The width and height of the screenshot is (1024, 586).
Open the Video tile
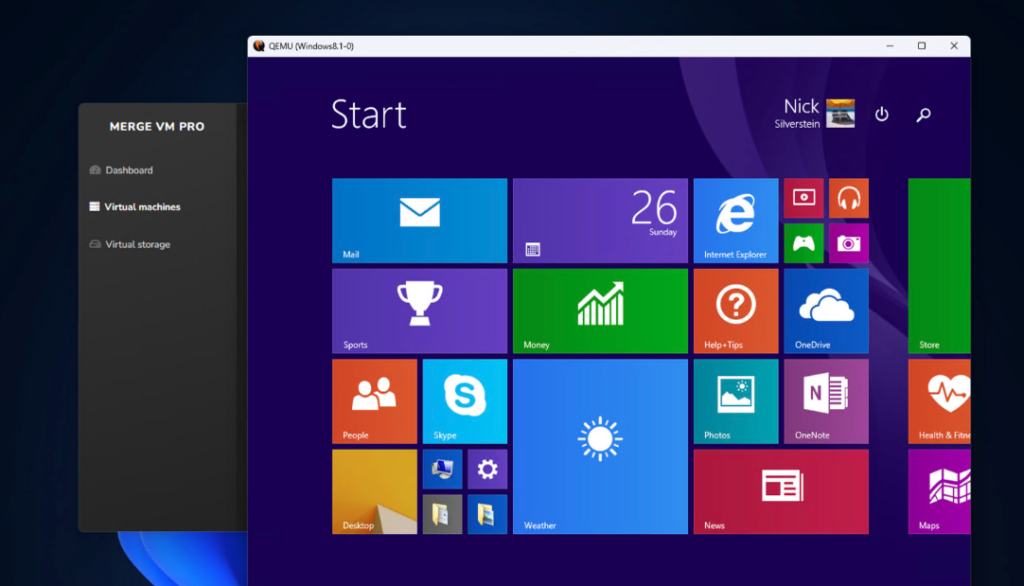[x=804, y=197]
